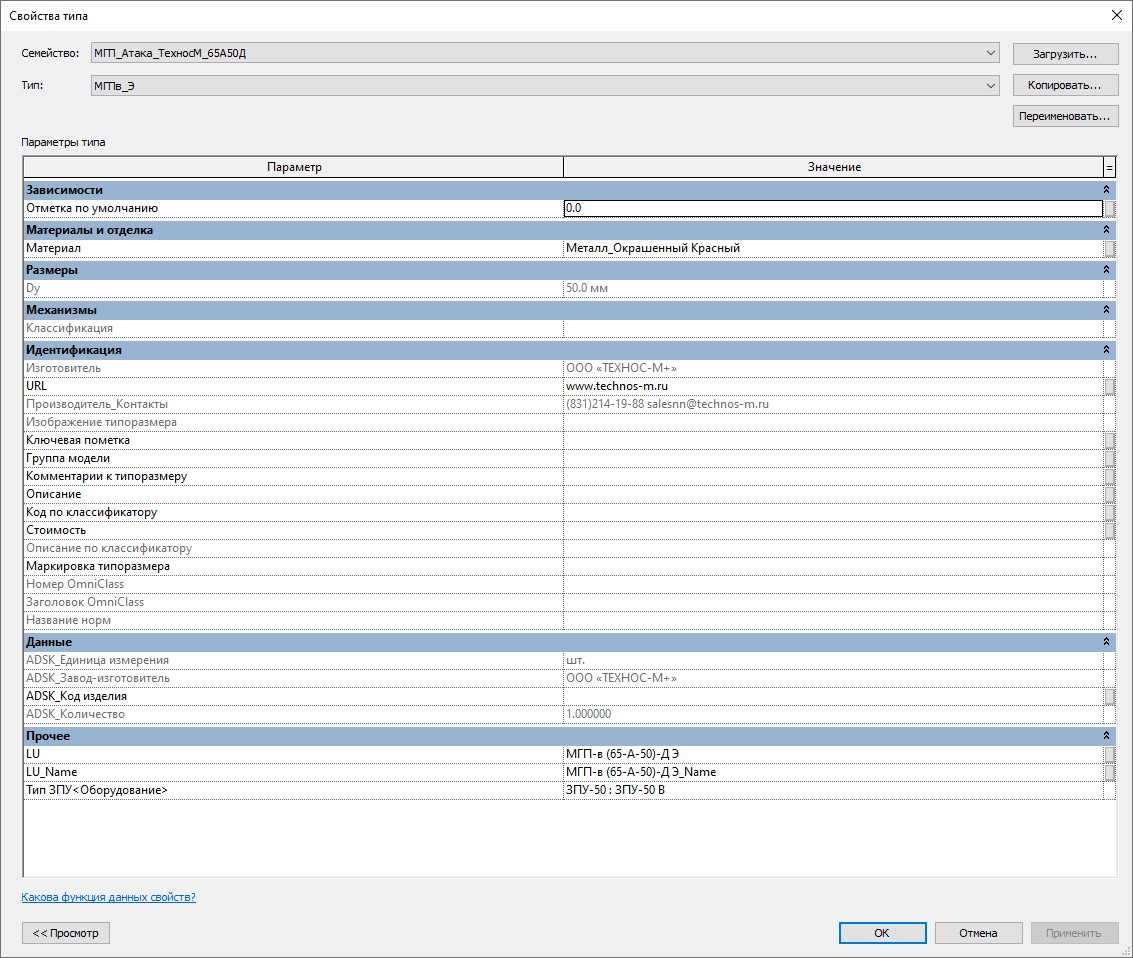Click the small button beside the Материал value
This screenshot has height=958, width=1133.
click(1109, 249)
